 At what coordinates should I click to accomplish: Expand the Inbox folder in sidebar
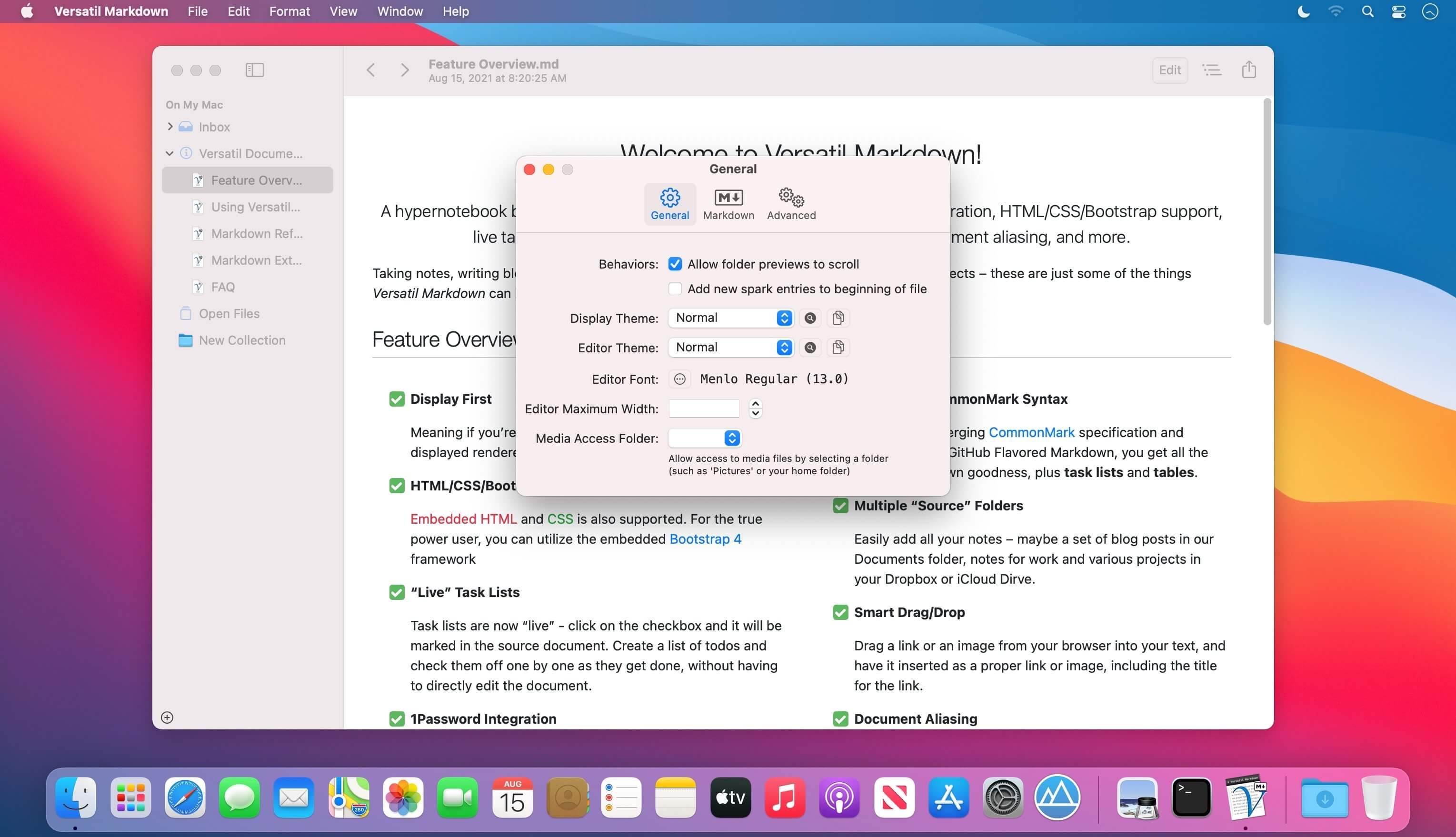(170, 127)
